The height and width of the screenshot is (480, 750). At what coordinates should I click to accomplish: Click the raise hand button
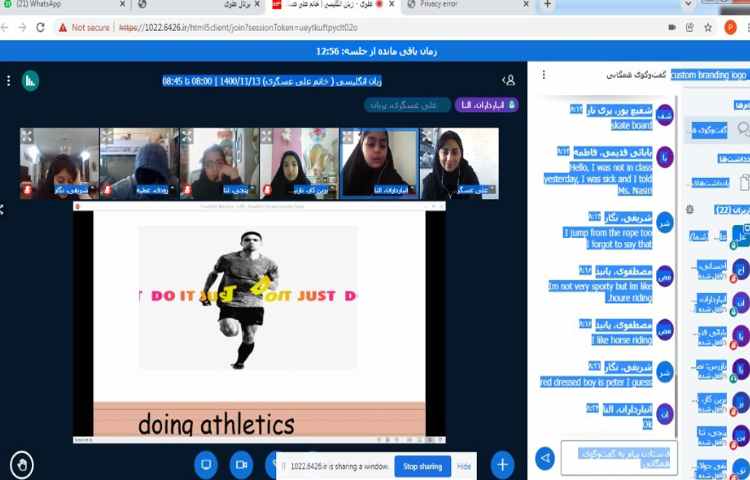click(21, 464)
